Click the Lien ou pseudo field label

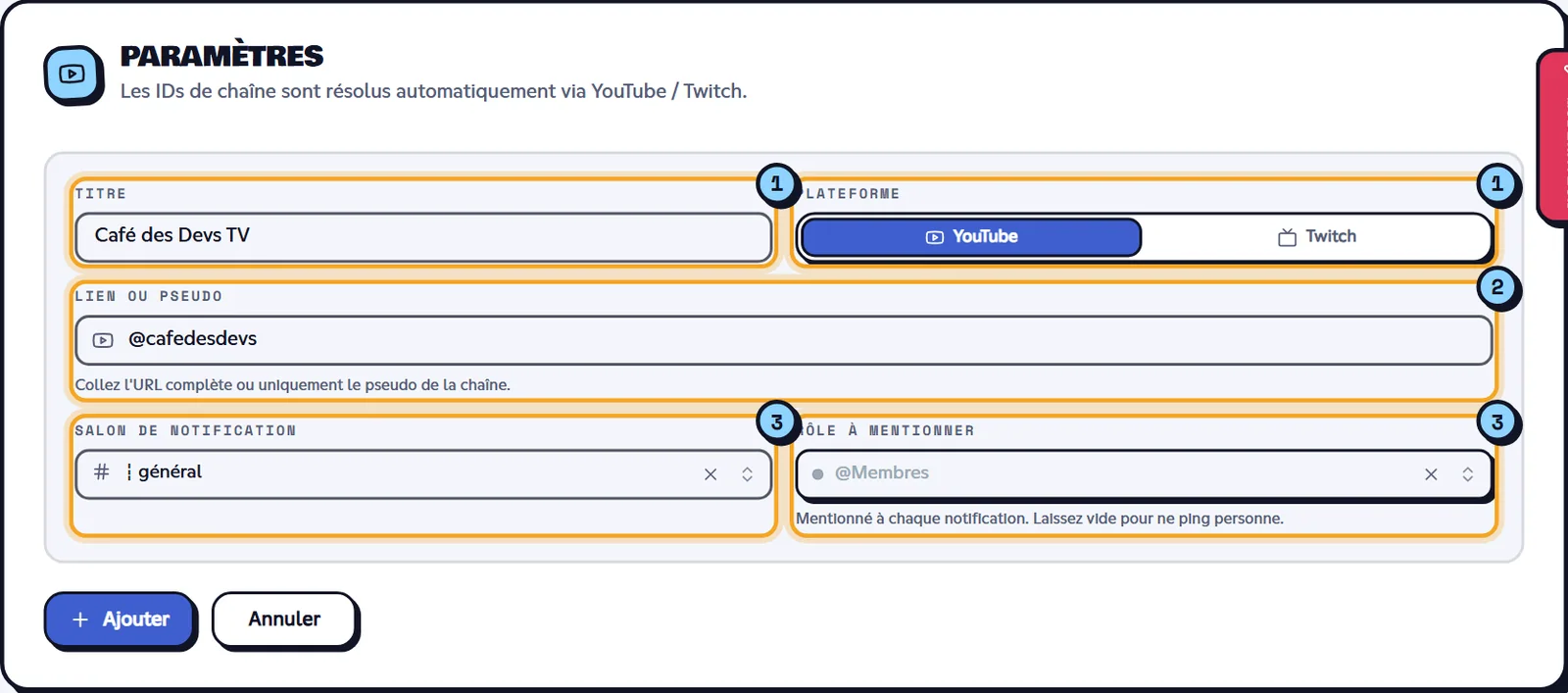pyautogui.click(x=149, y=296)
